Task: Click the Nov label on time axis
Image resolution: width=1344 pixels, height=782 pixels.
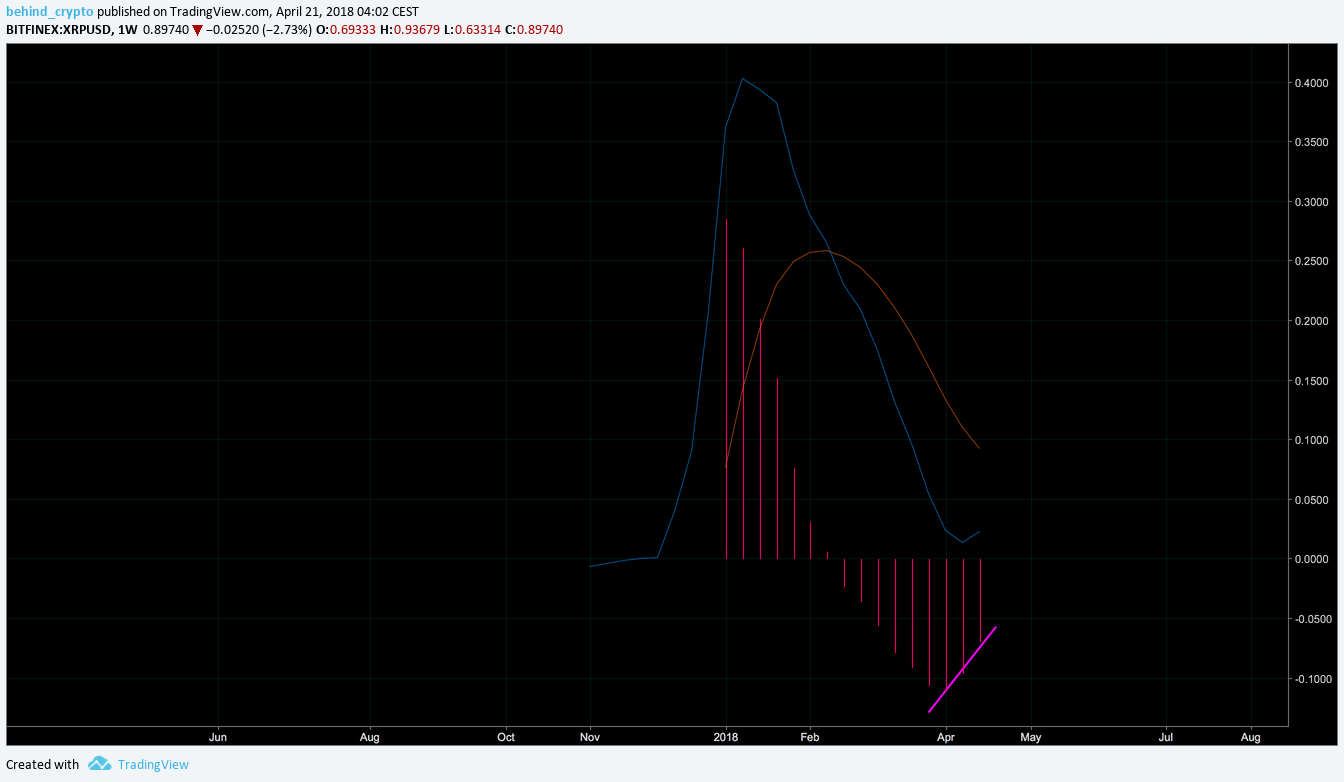Action: coord(590,737)
